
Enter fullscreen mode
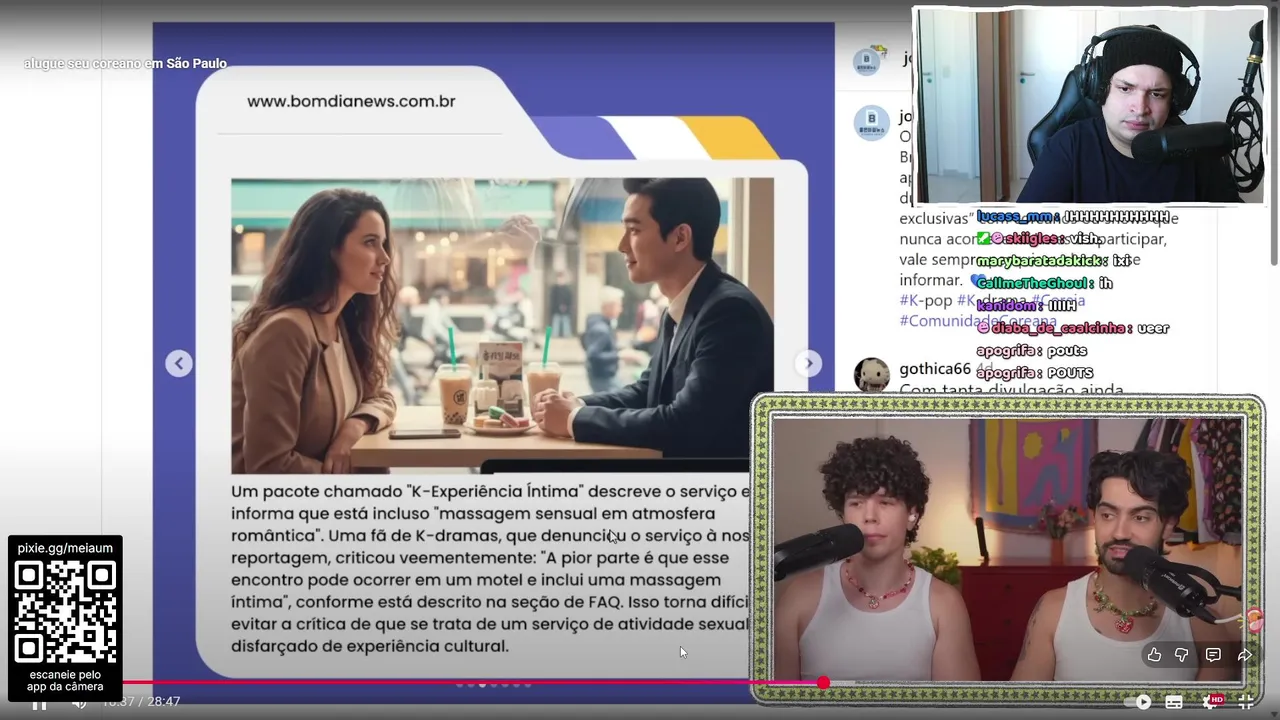[1247, 702]
